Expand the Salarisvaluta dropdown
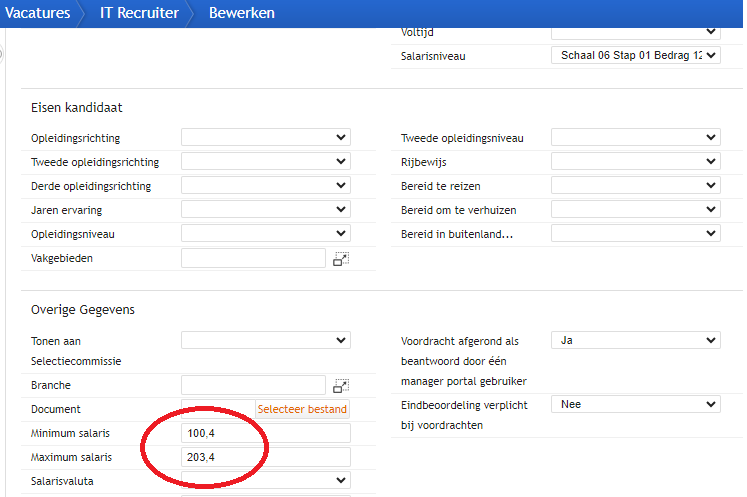The image size is (747, 497). 266,480
